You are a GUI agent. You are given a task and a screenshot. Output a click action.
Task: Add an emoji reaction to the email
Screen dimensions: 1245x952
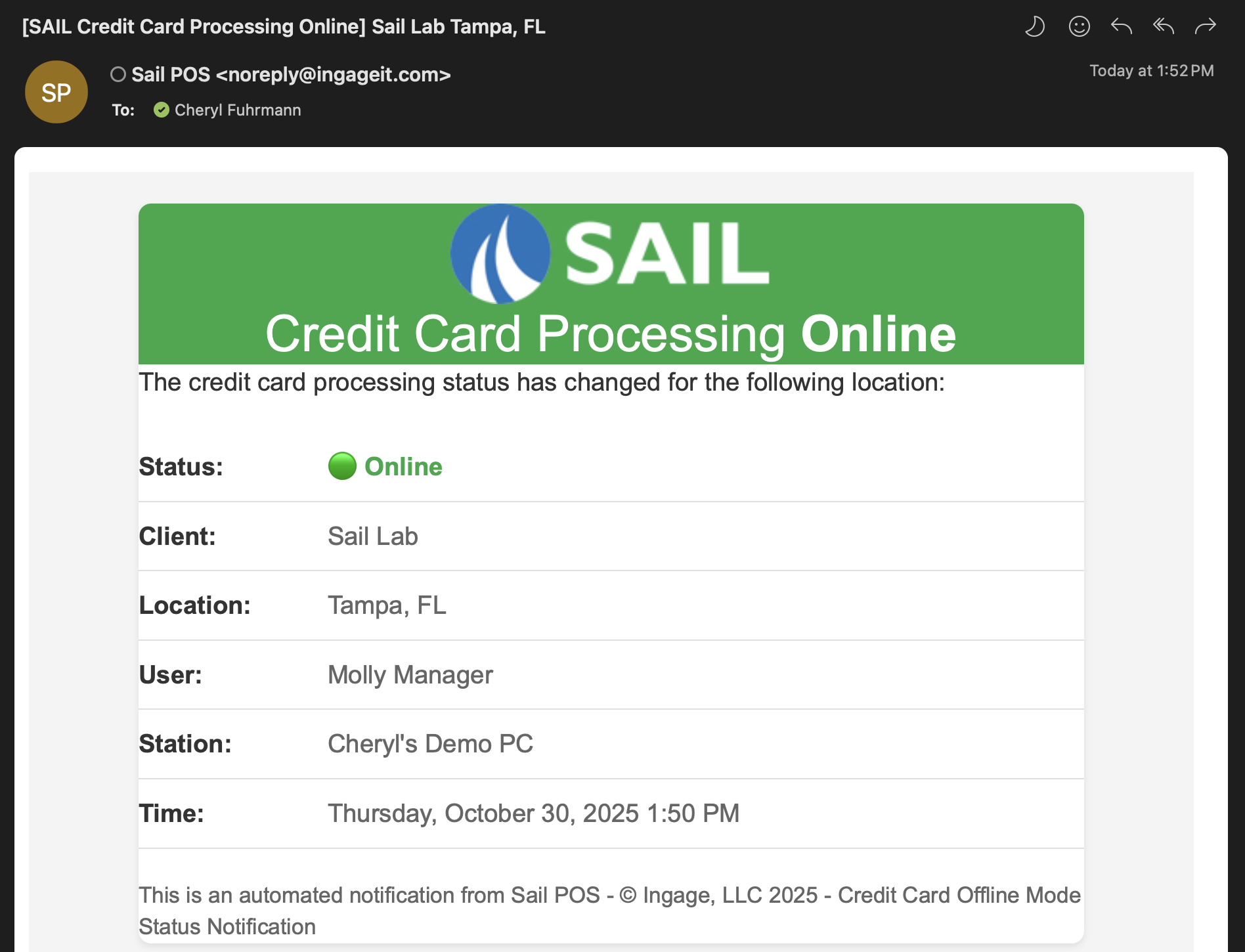[x=1079, y=27]
